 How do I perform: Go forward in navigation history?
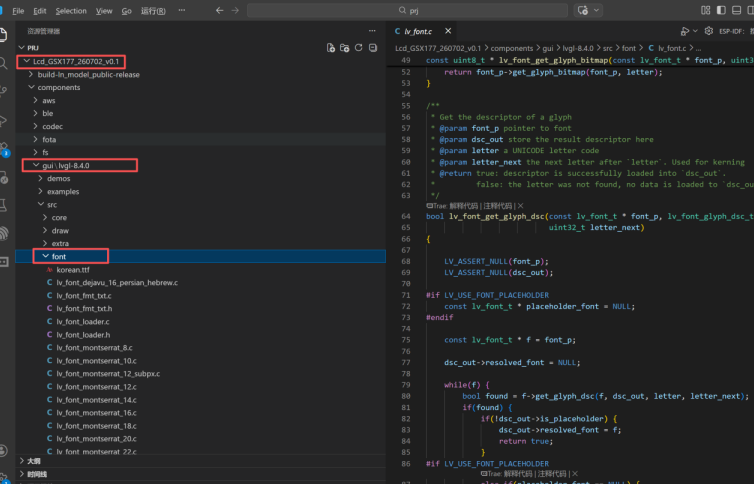coord(235,10)
